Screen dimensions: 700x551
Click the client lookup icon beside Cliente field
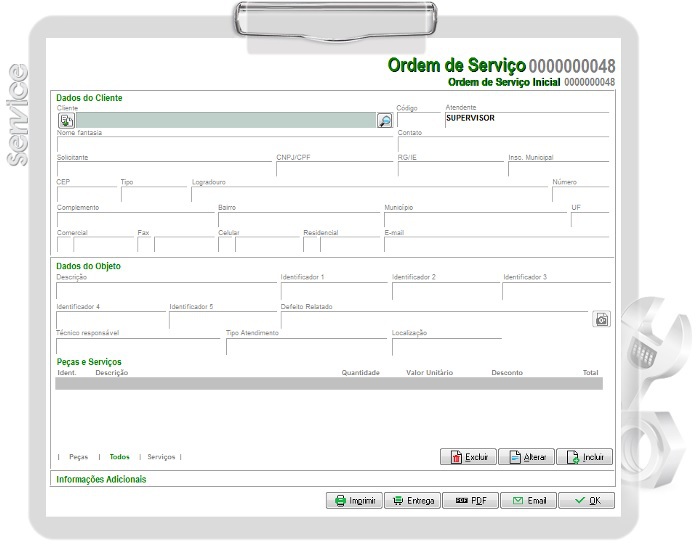66,120
